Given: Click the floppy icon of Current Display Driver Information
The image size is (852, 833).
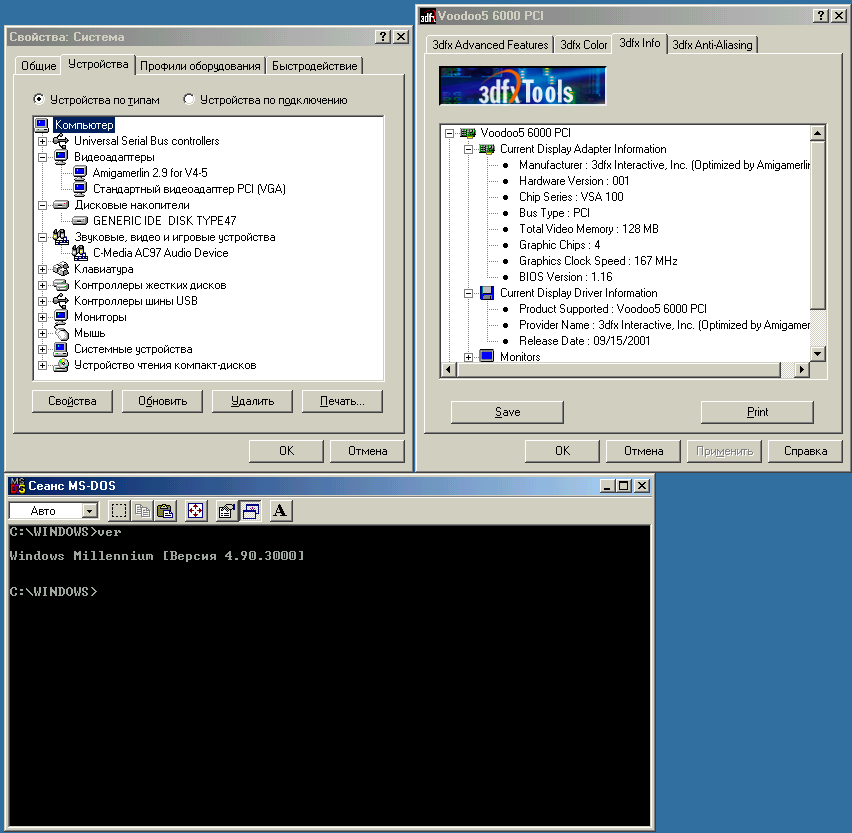Looking at the screenshot, I should [x=487, y=293].
